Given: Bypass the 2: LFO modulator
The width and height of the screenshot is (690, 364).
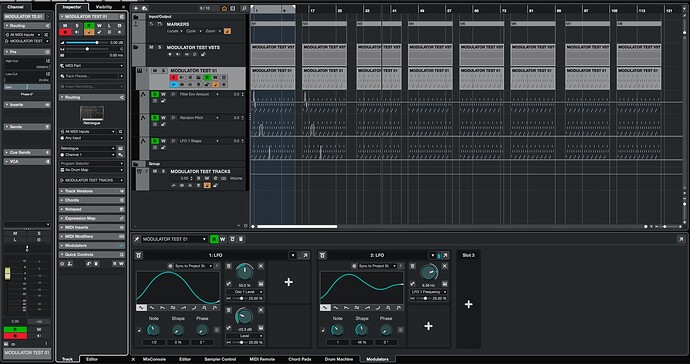Looking at the screenshot, I should point(323,255).
